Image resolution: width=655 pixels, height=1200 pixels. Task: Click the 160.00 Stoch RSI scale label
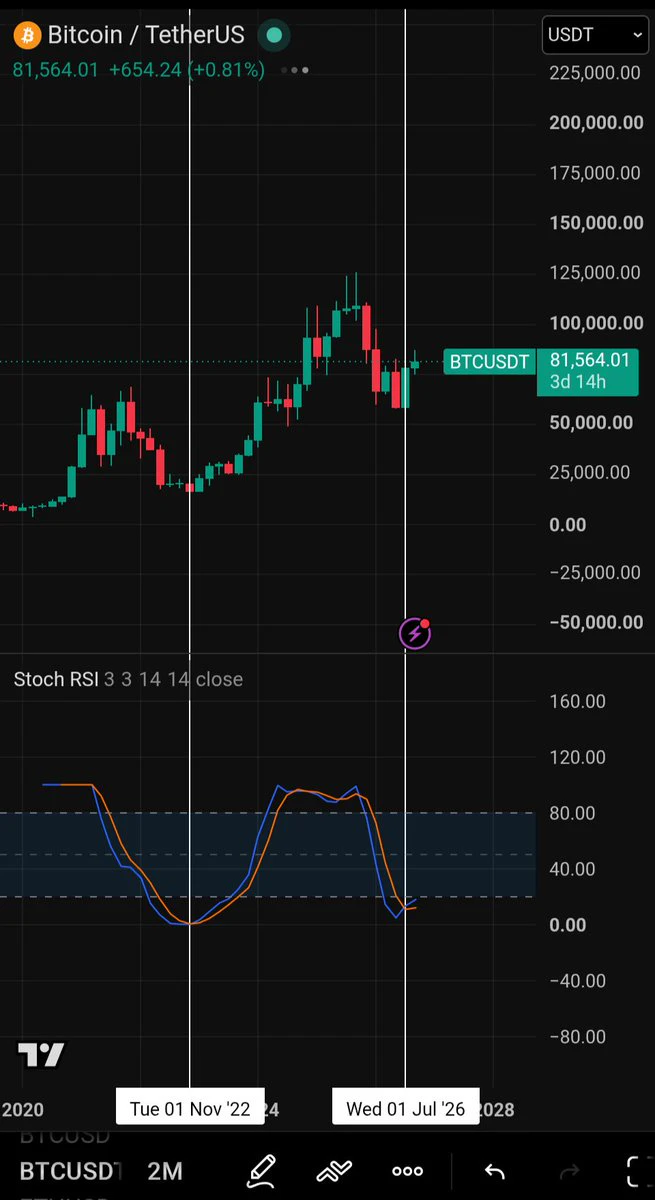(x=577, y=701)
